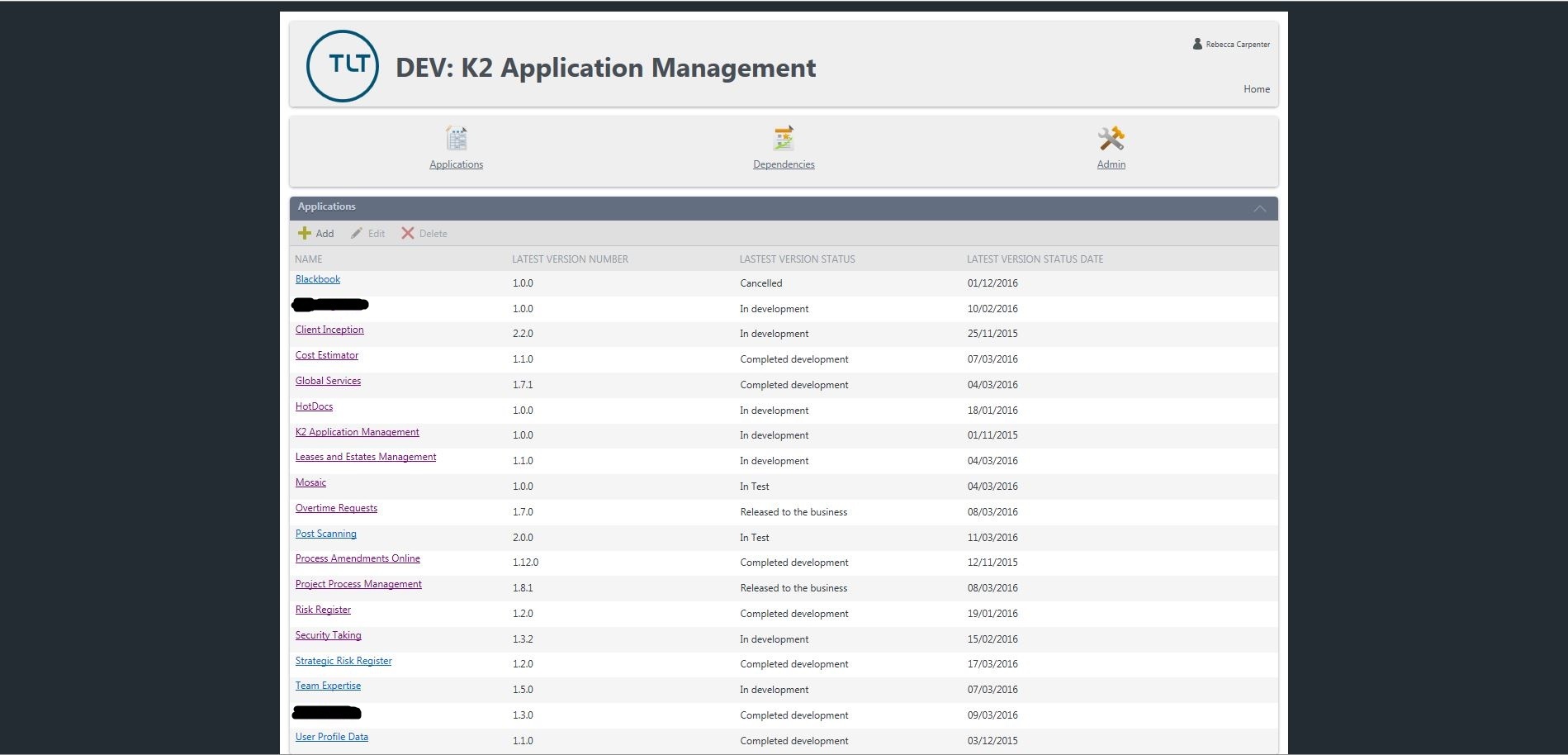Open the HotDocs link
Screen dimensions: 1568x755
click(314, 406)
